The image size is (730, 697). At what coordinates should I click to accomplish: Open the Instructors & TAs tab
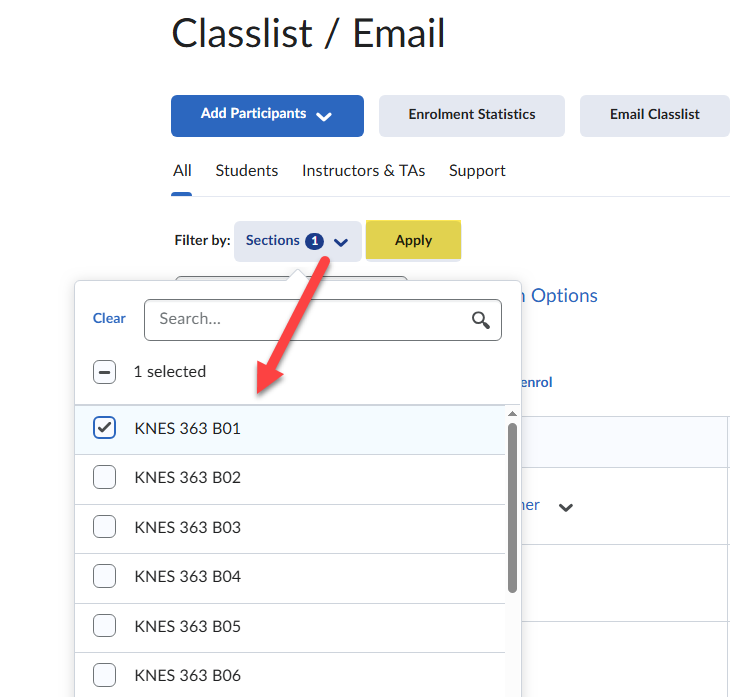pyautogui.click(x=363, y=171)
